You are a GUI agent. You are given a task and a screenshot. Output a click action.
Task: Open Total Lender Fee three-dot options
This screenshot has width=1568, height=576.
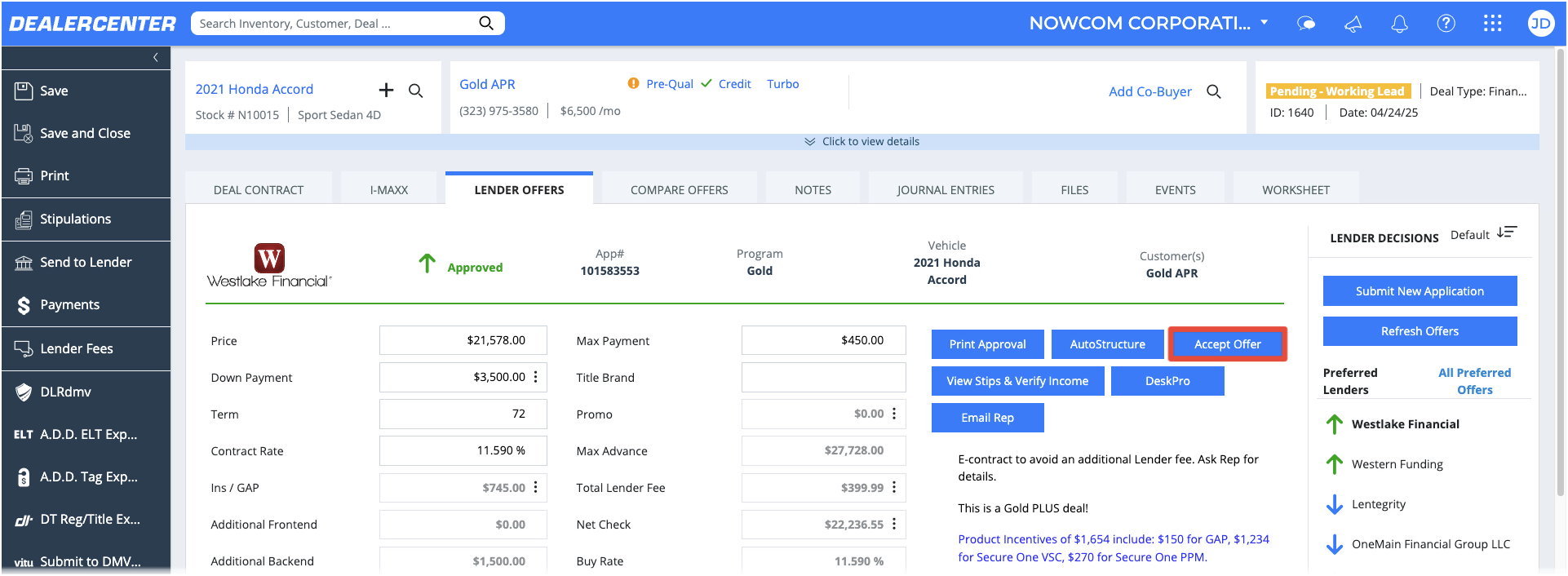click(x=894, y=487)
